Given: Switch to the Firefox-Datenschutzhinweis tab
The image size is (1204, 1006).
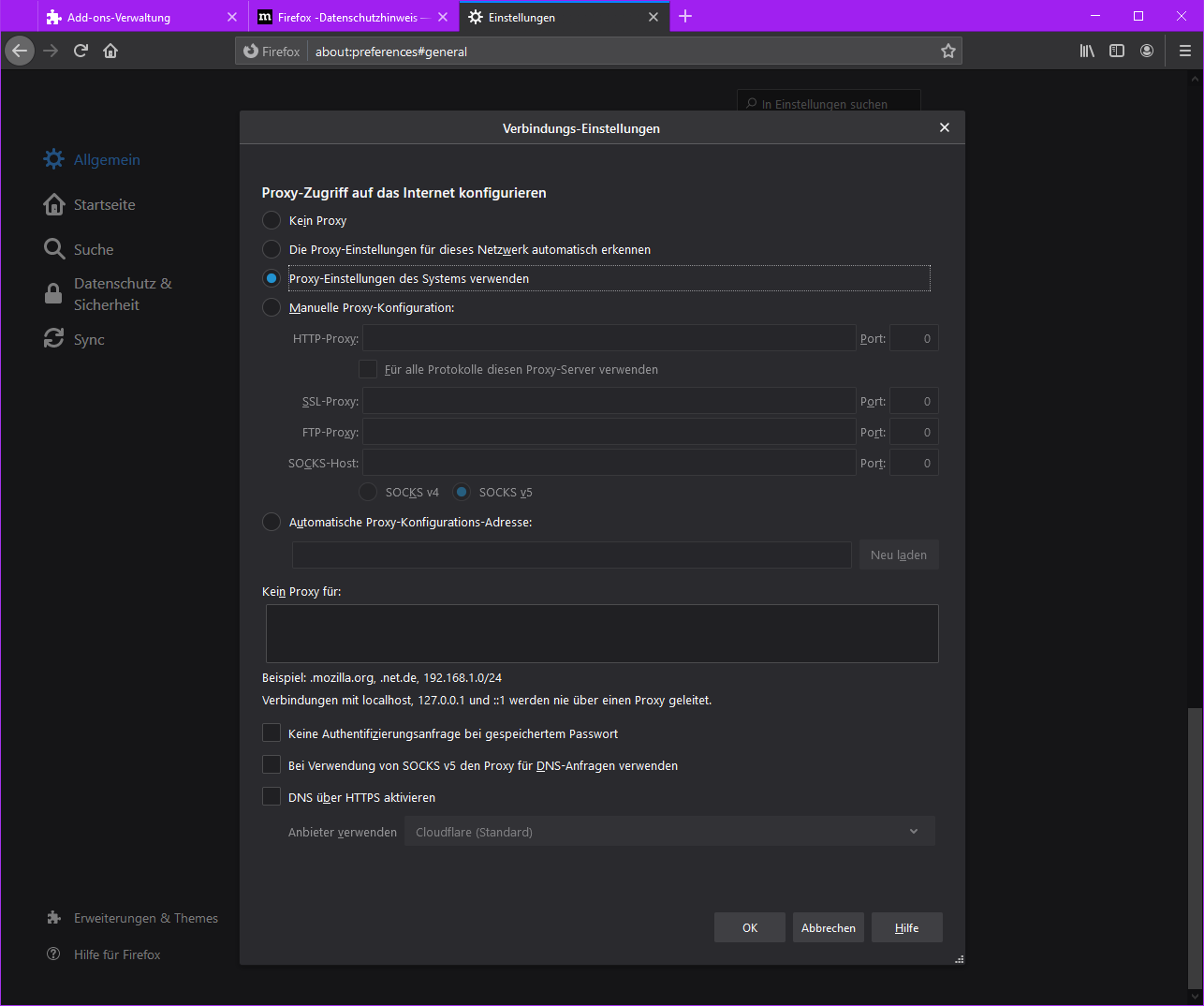Looking at the screenshot, I should (x=354, y=17).
